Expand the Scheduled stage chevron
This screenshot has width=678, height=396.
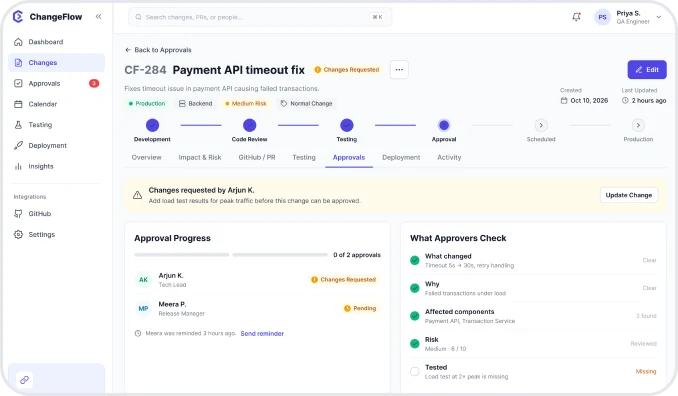point(541,125)
